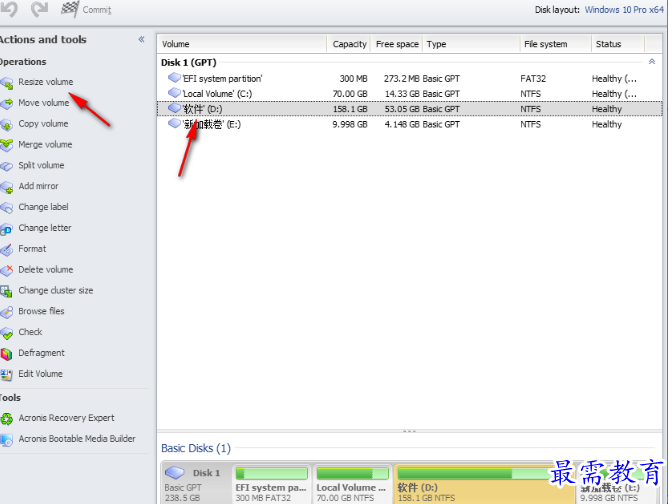Click the 53.05 GB free space cell
The width and height of the screenshot is (672, 504).
[x=402, y=109]
